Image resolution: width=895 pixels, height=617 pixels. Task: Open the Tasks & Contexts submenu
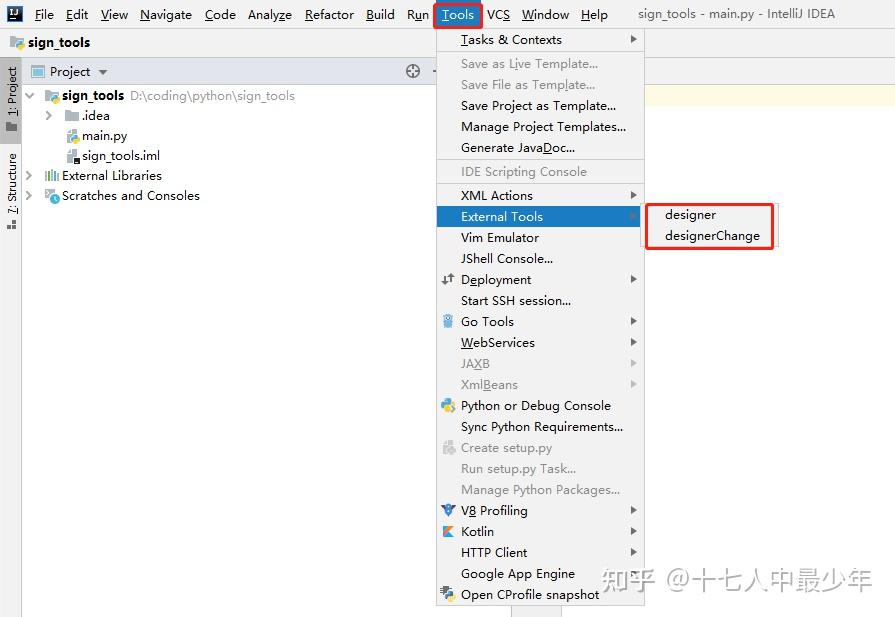[540, 39]
